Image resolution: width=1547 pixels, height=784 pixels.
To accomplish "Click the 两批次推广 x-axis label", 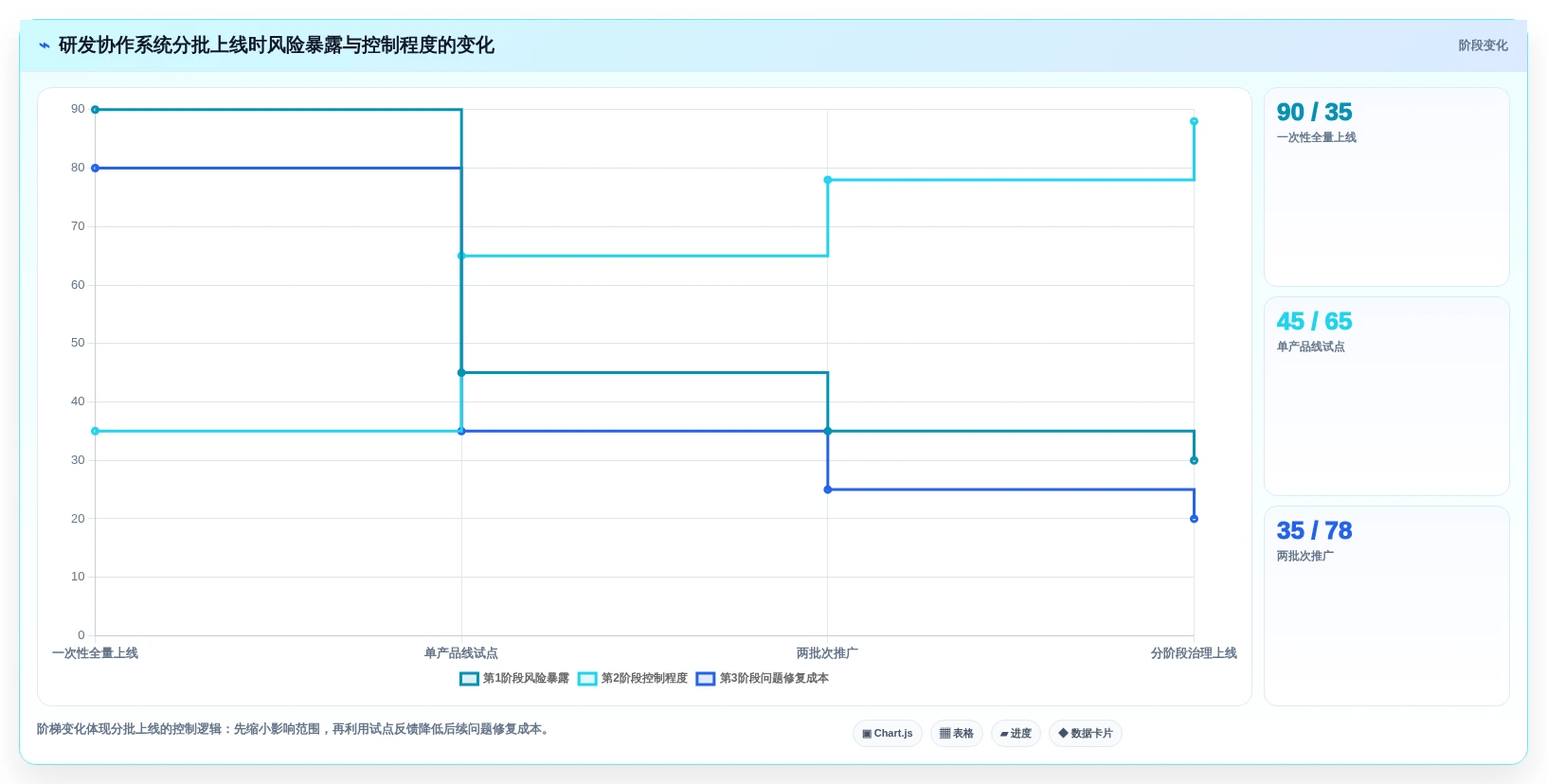I will point(827,653).
